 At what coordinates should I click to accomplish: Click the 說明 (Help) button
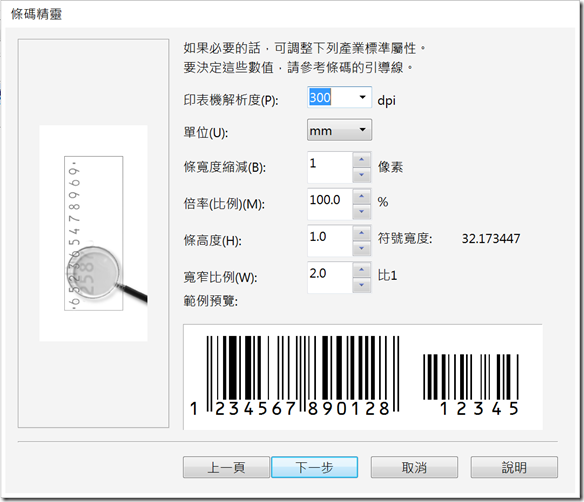[x=514, y=467]
